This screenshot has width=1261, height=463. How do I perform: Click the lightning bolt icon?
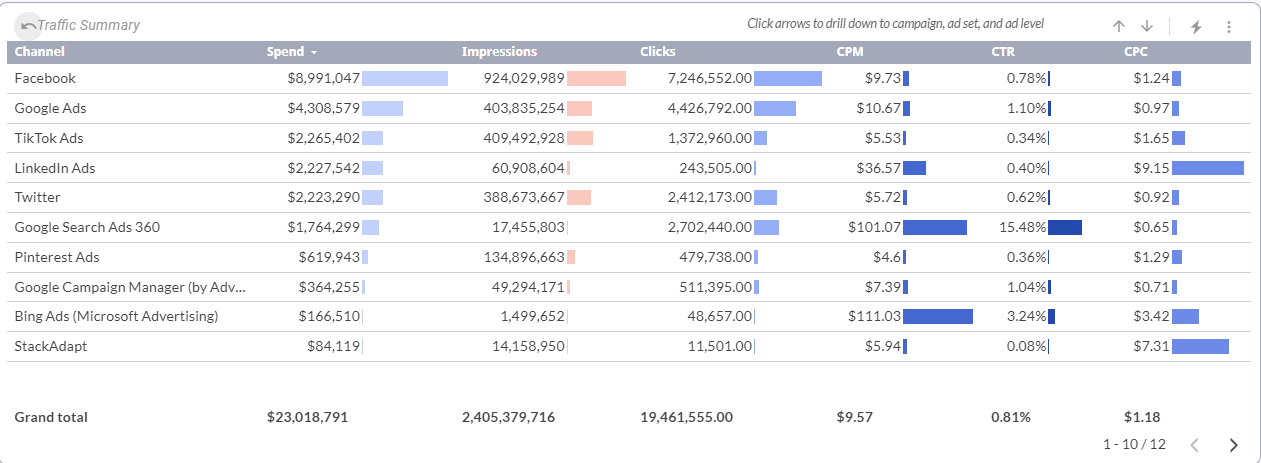(x=1196, y=27)
